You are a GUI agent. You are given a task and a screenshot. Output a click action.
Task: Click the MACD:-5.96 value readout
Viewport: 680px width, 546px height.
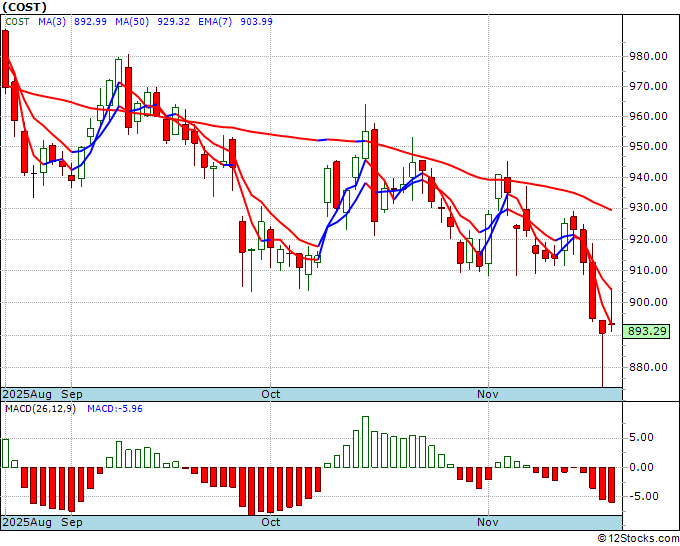coord(115,409)
